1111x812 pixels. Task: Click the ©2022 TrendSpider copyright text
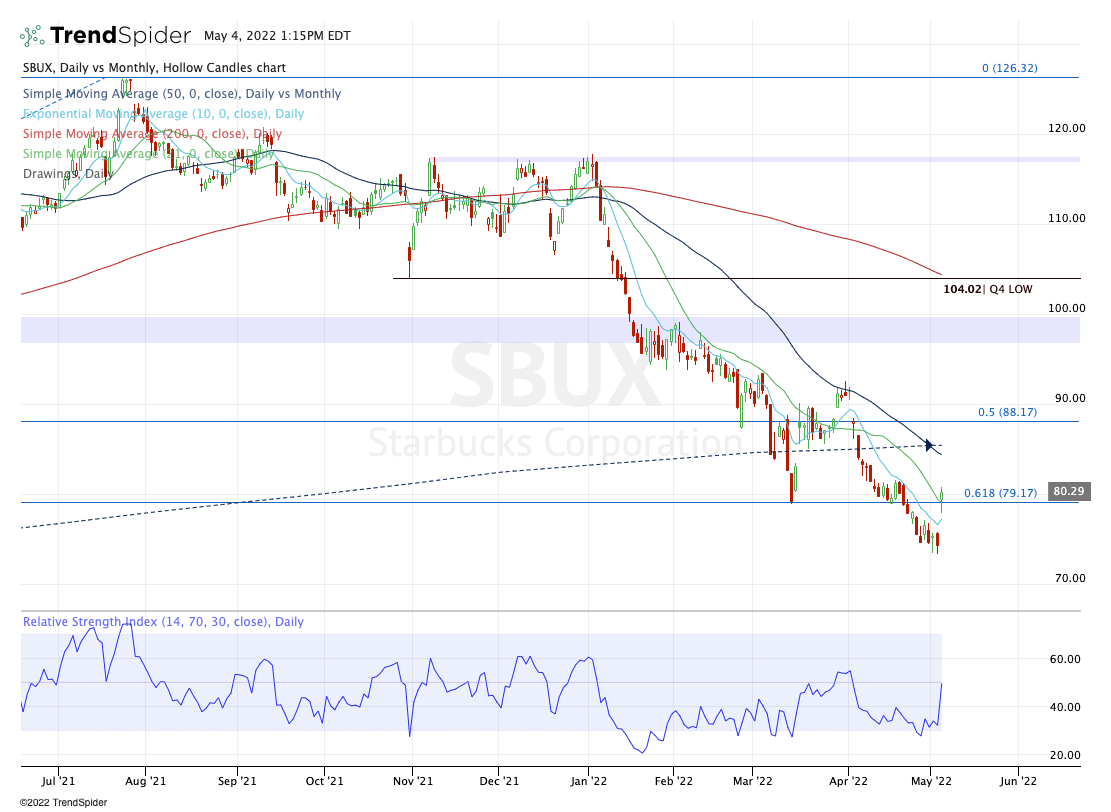(64, 803)
